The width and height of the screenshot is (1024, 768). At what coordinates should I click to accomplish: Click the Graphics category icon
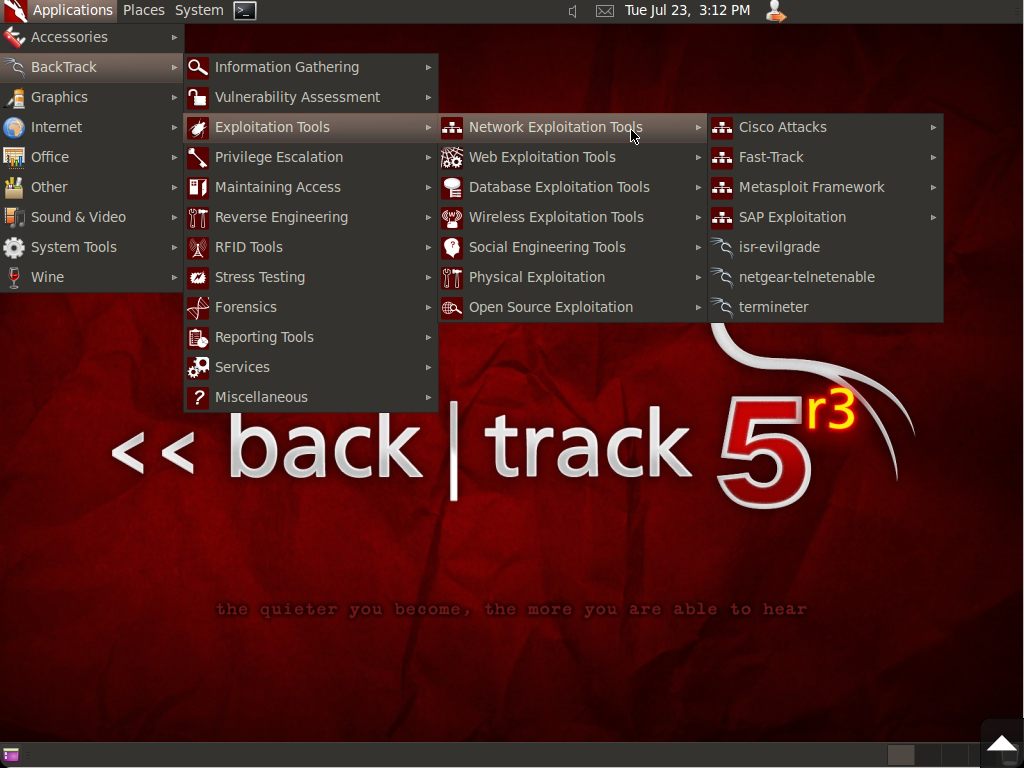point(14,97)
